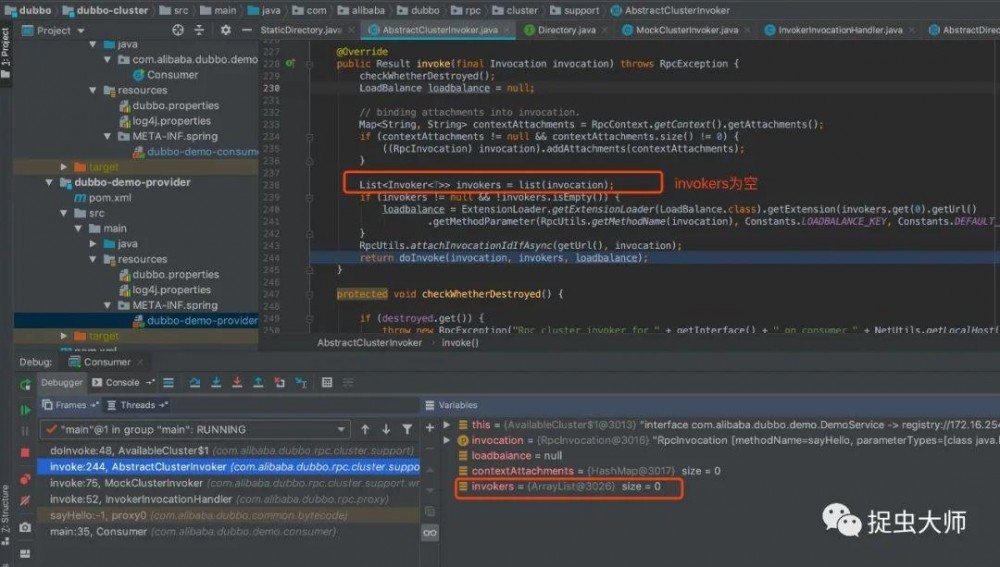Click the Step Into debugger icon
The height and width of the screenshot is (567, 1000).
tap(216, 383)
